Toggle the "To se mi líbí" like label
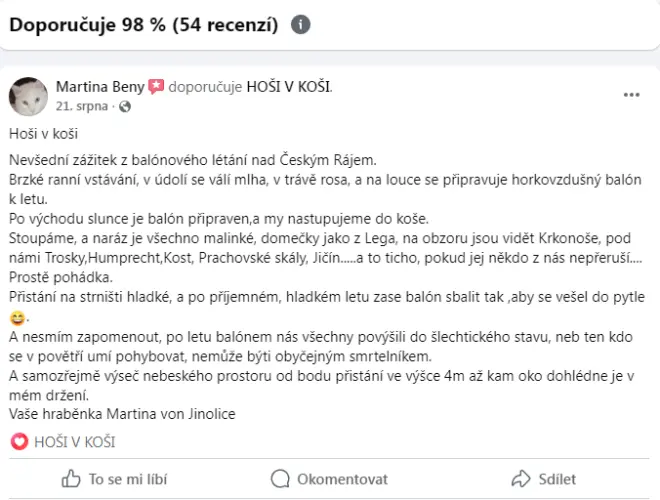The width and height of the screenshot is (660, 500). click(x=127, y=479)
